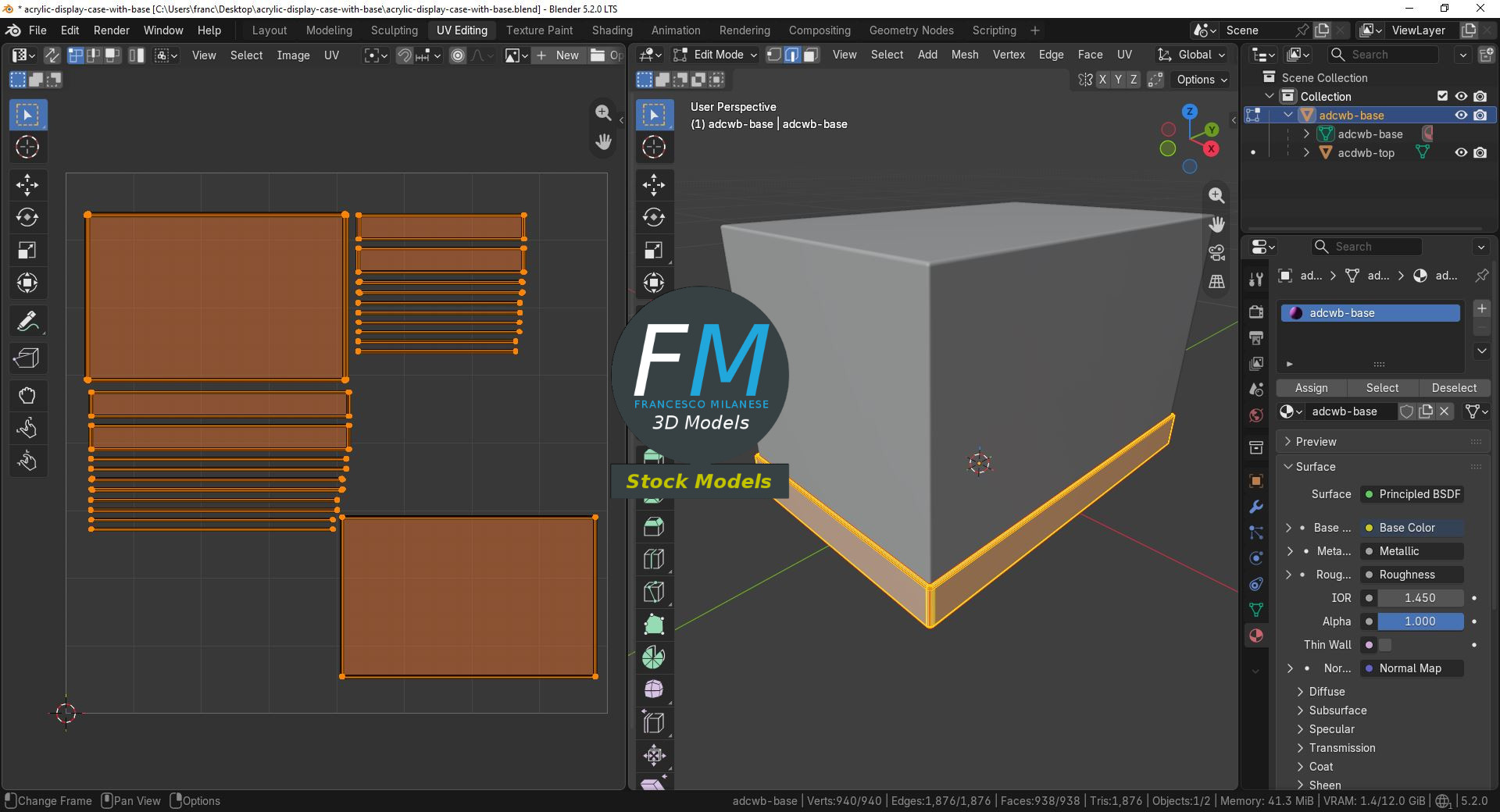This screenshot has width=1500, height=812.
Task: Switch to Geometry Nodes workspace tab
Action: 911,30
